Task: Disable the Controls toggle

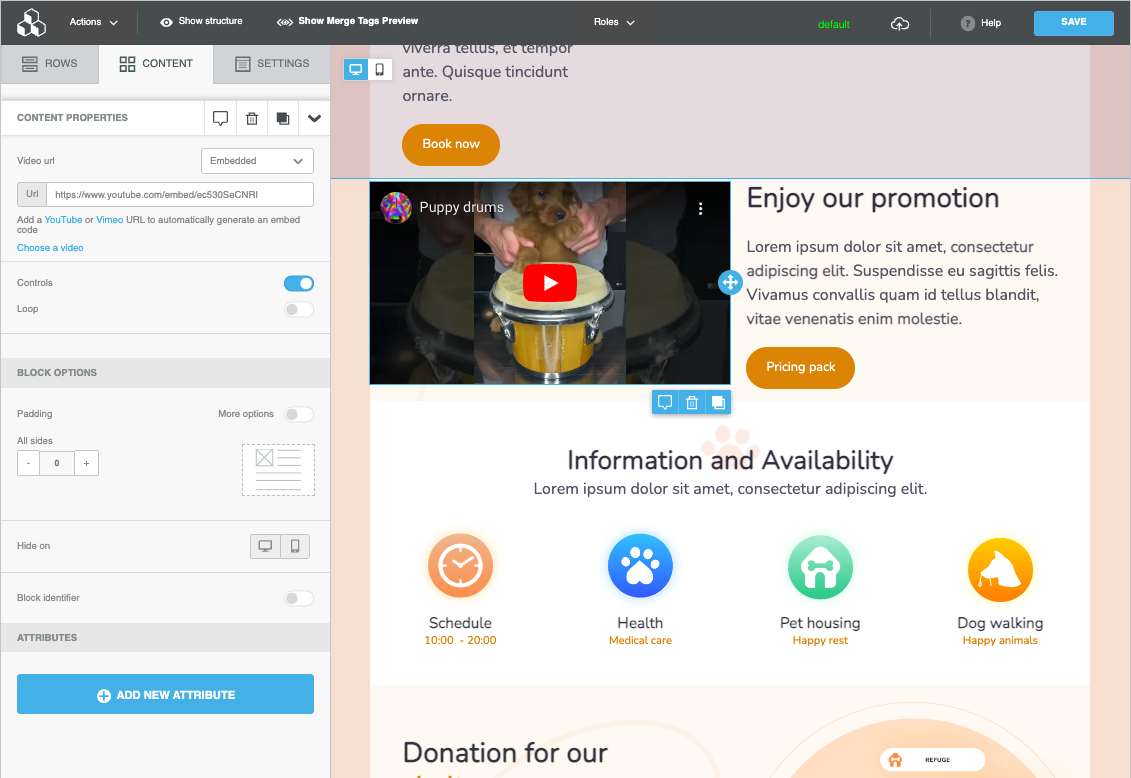Action: [x=299, y=283]
